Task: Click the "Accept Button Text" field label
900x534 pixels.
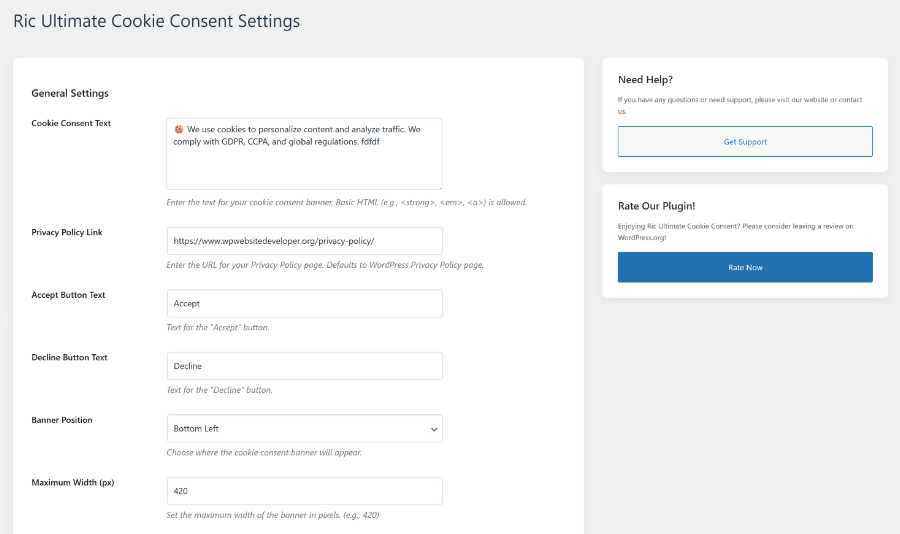Action: click(x=68, y=295)
